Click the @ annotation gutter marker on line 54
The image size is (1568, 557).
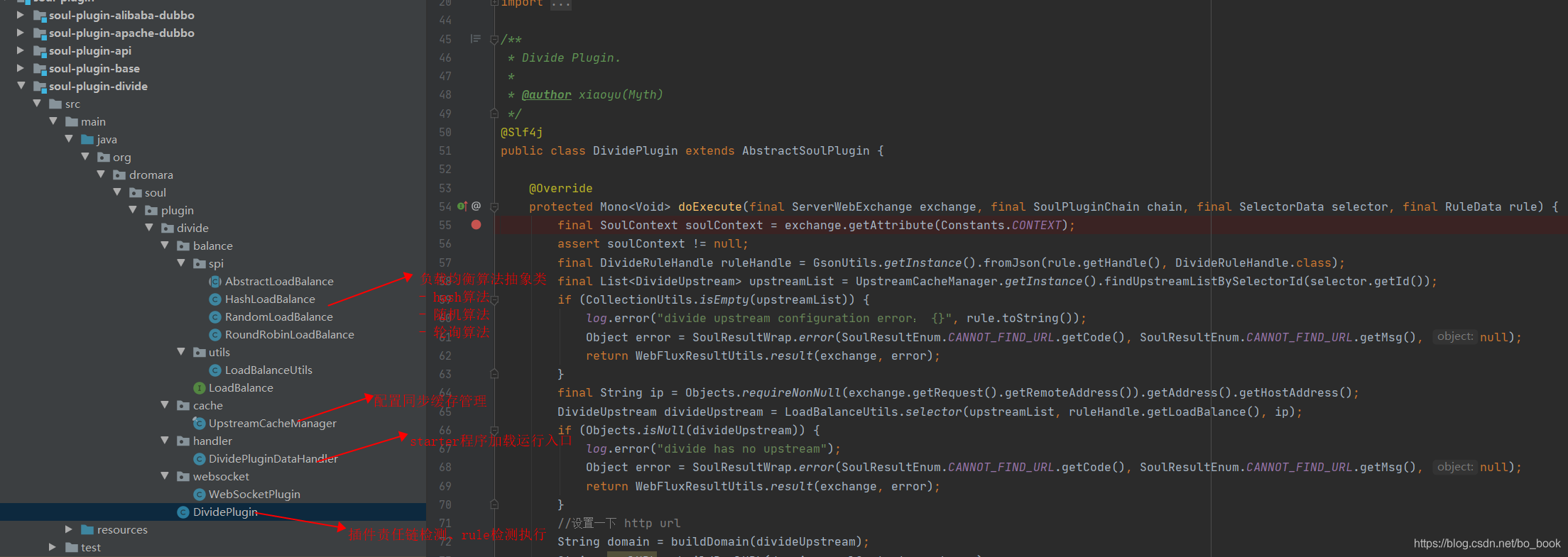coord(477,206)
